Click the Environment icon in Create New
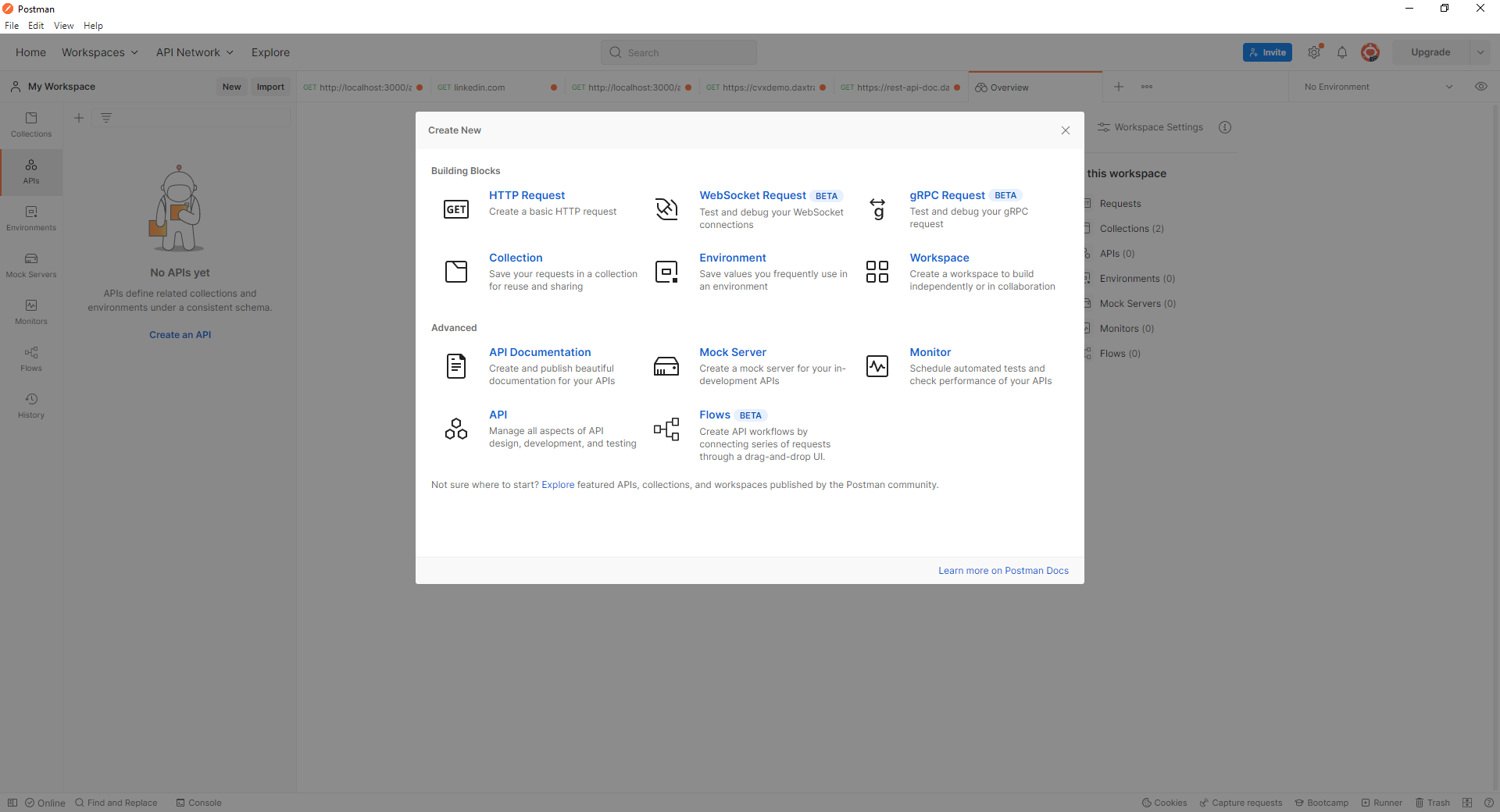Screen dimensions: 1500x812 666,272
